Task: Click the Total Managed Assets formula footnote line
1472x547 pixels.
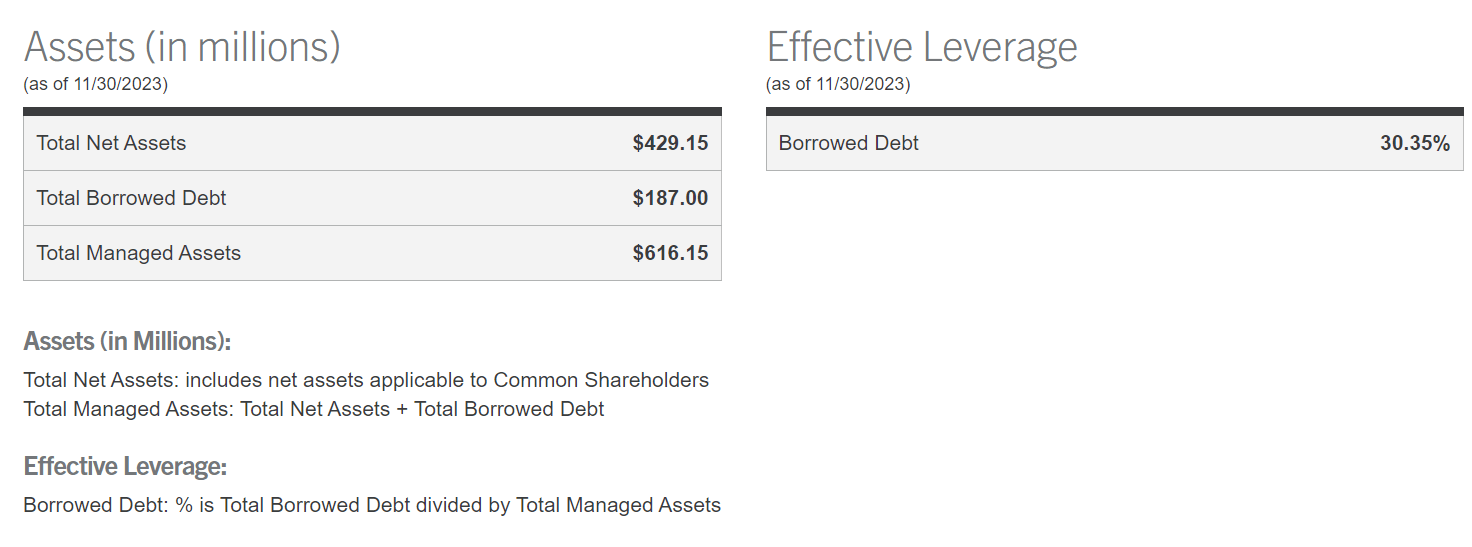Action: [313, 409]
